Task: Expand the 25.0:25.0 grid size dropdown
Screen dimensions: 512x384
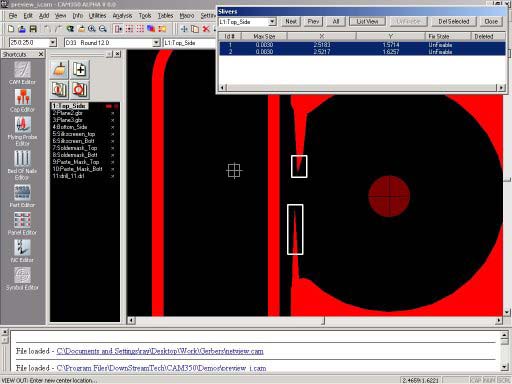Action: (x=53, y=43)
